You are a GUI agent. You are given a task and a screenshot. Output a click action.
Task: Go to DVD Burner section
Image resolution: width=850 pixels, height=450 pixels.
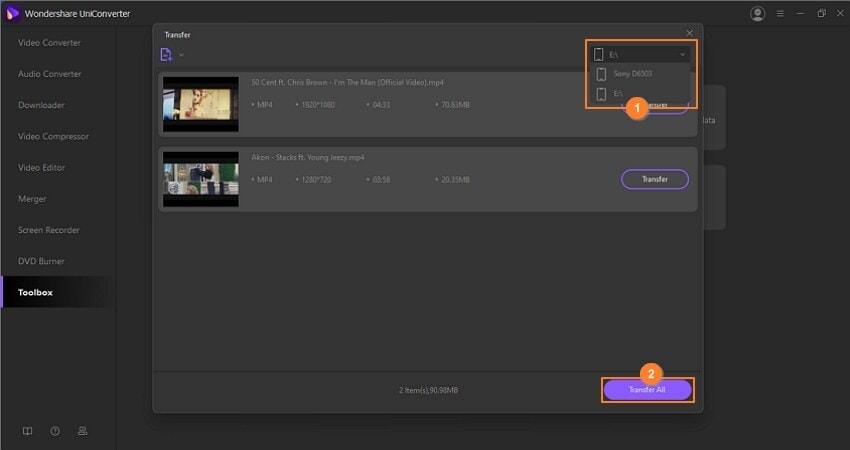coord(41,261)
